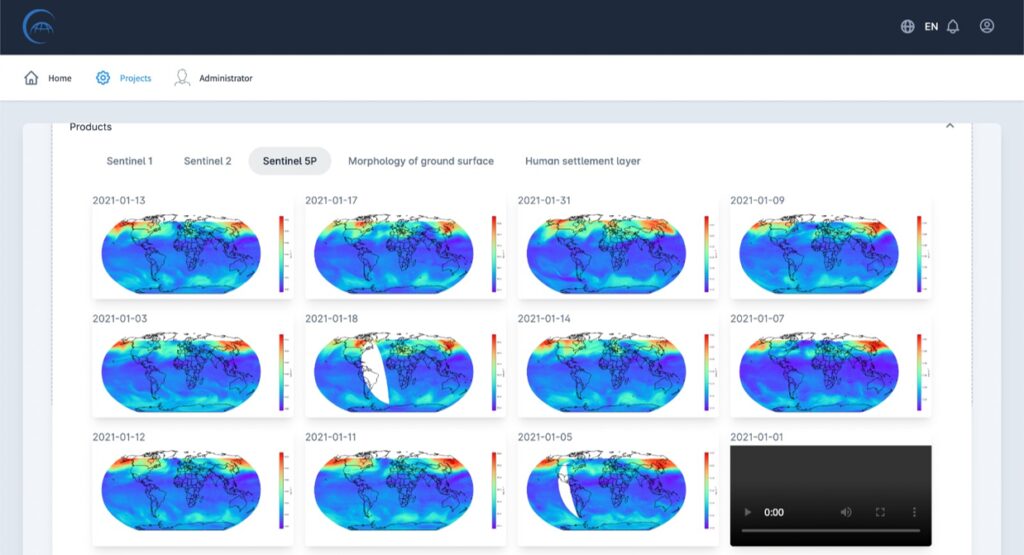The width and height of the screenshot is (1024, 555).
Task: Click the video progress bar
Action: tap(831, 531)
